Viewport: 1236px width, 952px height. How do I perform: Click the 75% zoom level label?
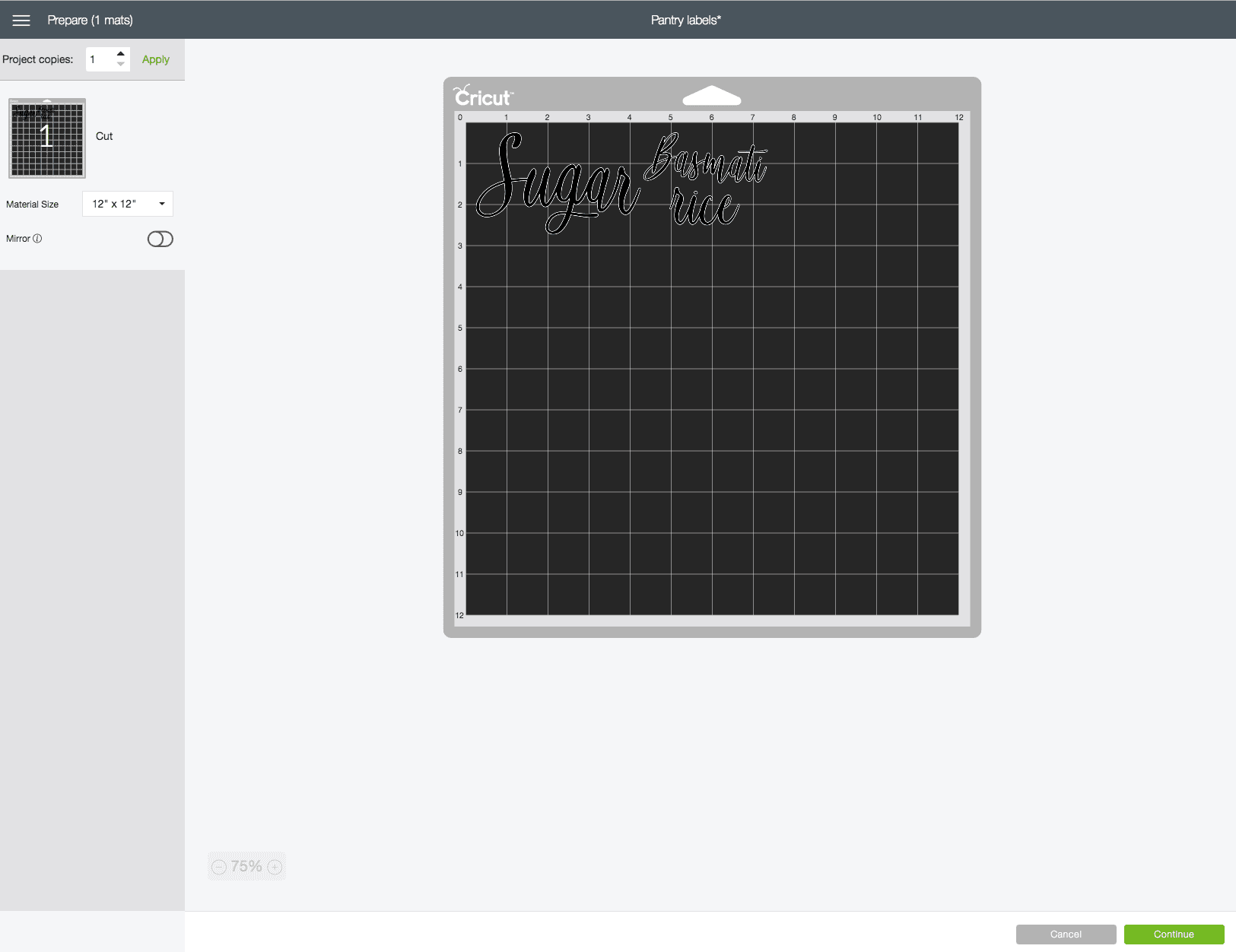point(246,867)
